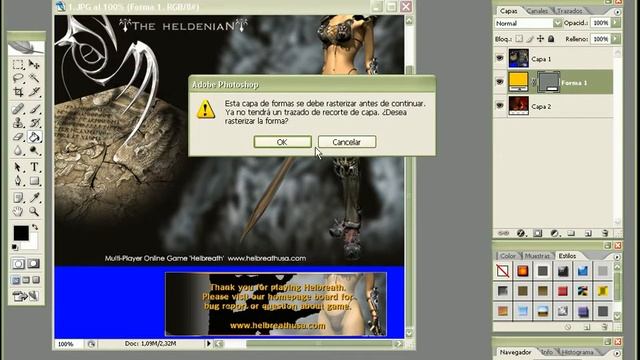Swap foreground and background colors
The height and width of the screenshot is (360, 640).
coord(35,227)
